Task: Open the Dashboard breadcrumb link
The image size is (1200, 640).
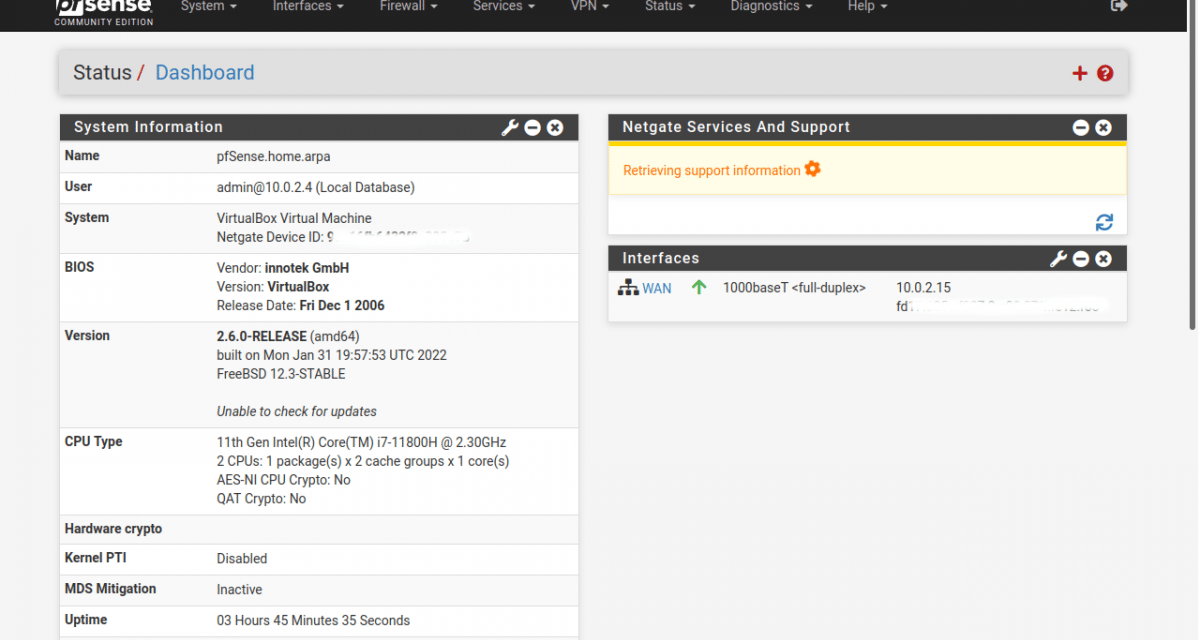Action: point(204,72)
